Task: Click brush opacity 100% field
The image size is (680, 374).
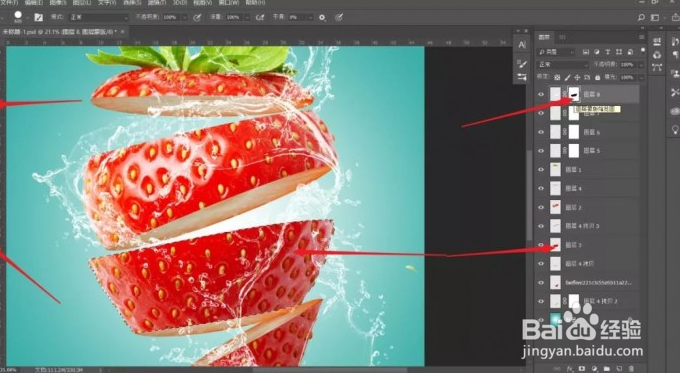Action: [x=171, y=17]
